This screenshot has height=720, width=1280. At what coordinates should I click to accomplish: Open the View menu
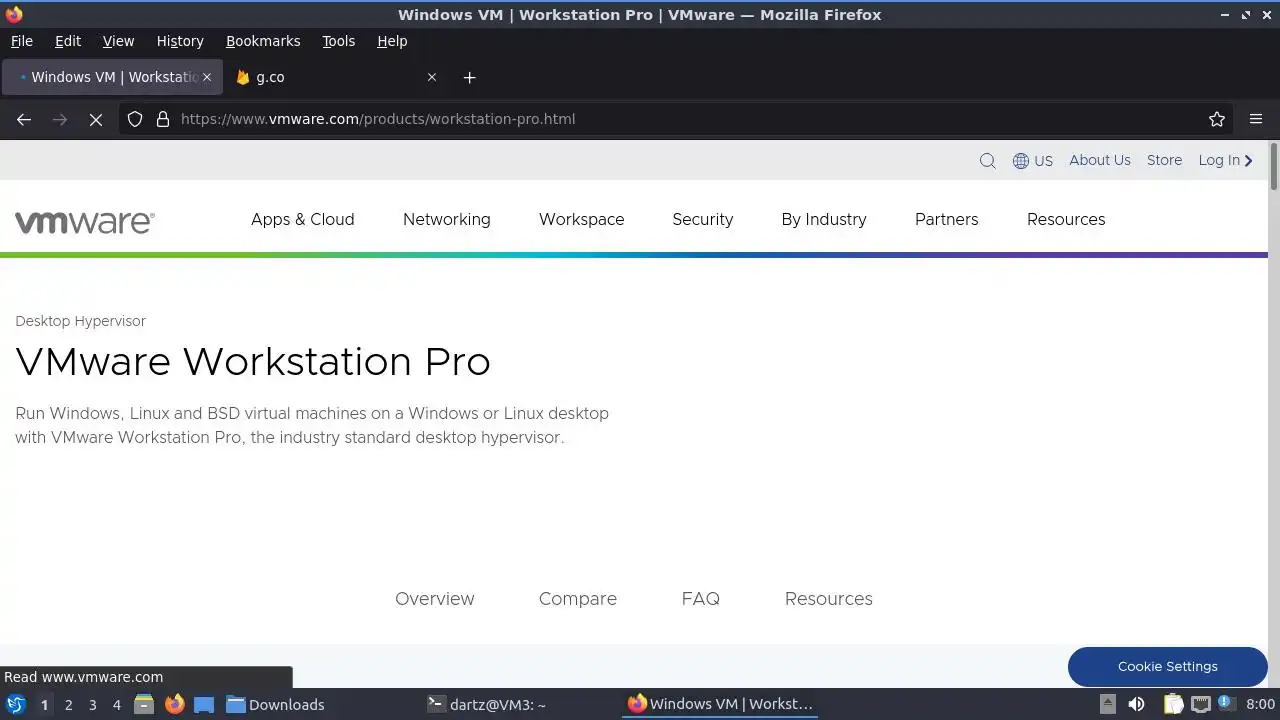coord(118,41)
